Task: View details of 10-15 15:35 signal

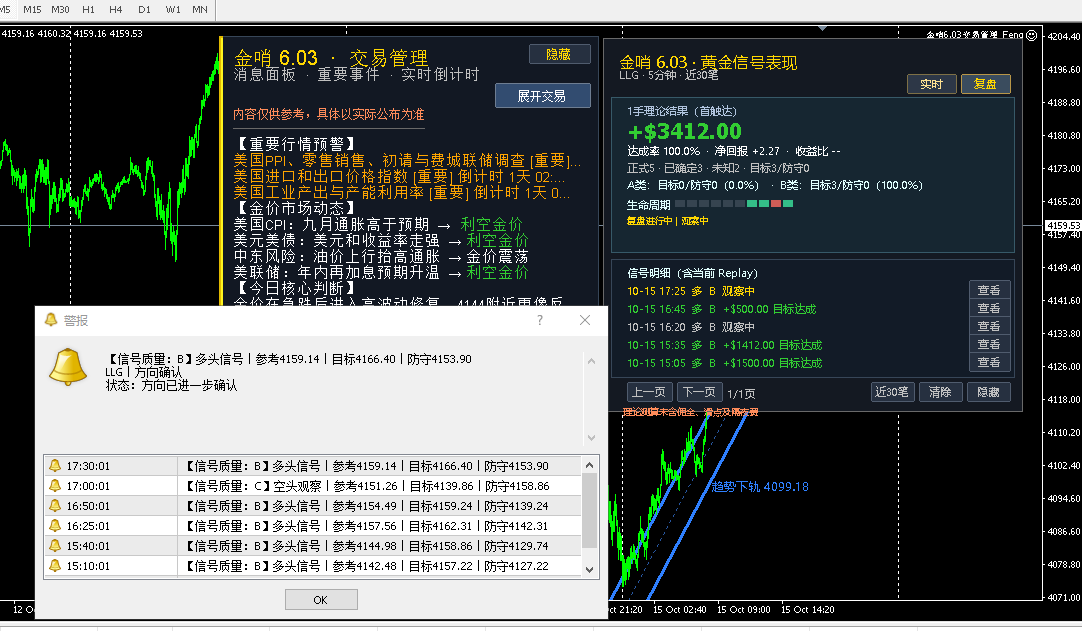Action: click(990, 344)
